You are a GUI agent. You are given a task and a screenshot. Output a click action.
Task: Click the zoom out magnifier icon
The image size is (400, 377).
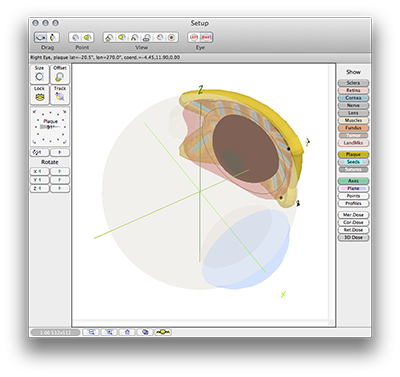[x=91, y=332]
